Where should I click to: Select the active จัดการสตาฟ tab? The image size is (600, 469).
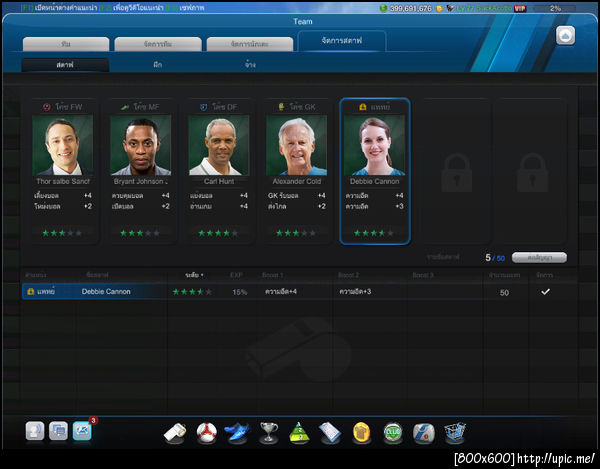342,41
